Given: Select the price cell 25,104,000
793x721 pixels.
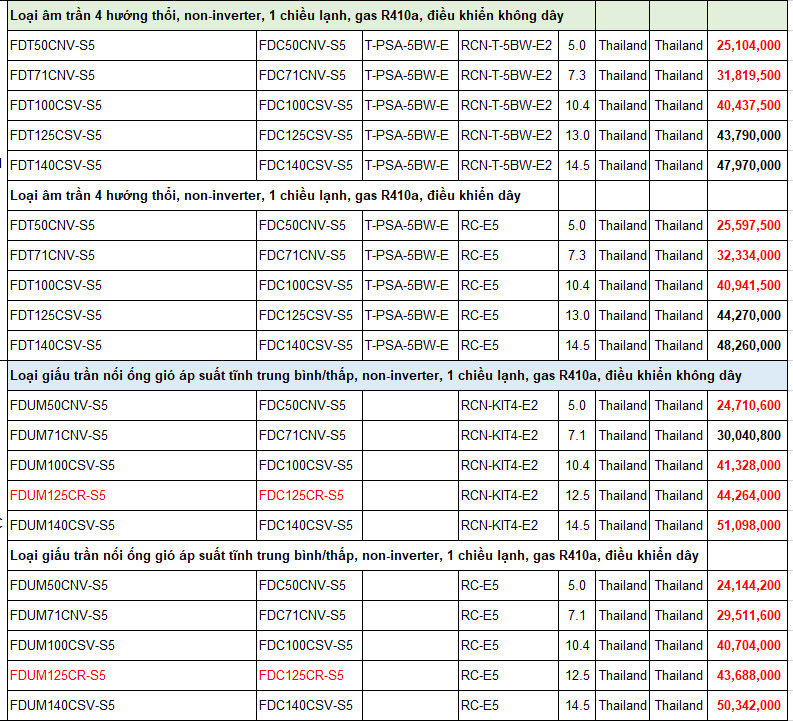Looking at the screenshot, I should tap(748, 46).
